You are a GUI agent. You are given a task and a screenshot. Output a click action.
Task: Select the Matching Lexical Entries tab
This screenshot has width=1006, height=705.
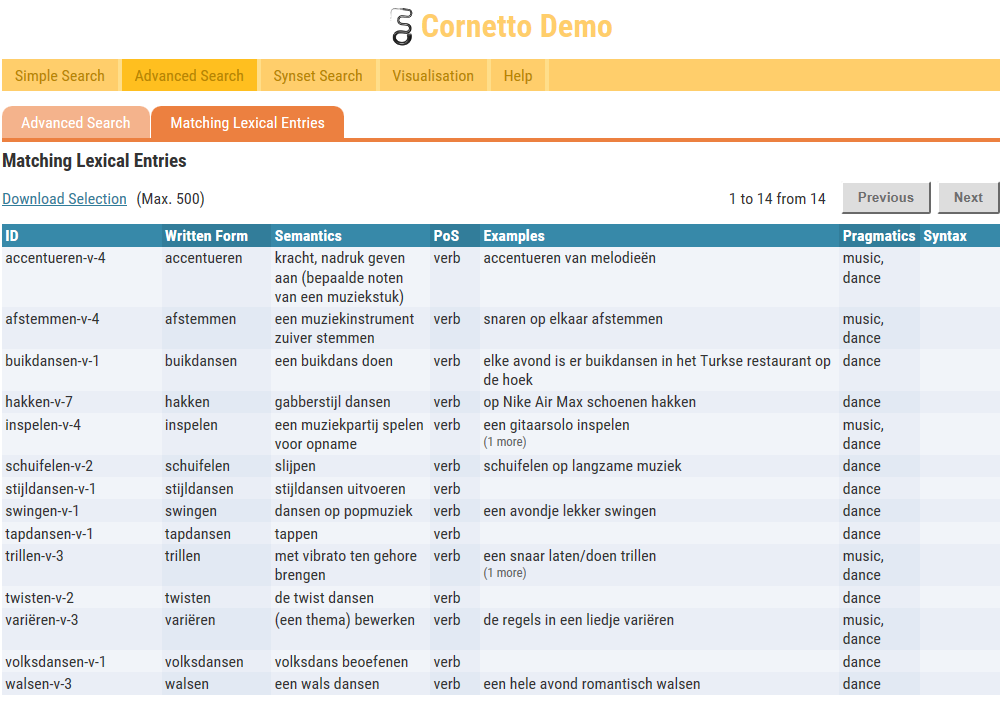[247, 123]
